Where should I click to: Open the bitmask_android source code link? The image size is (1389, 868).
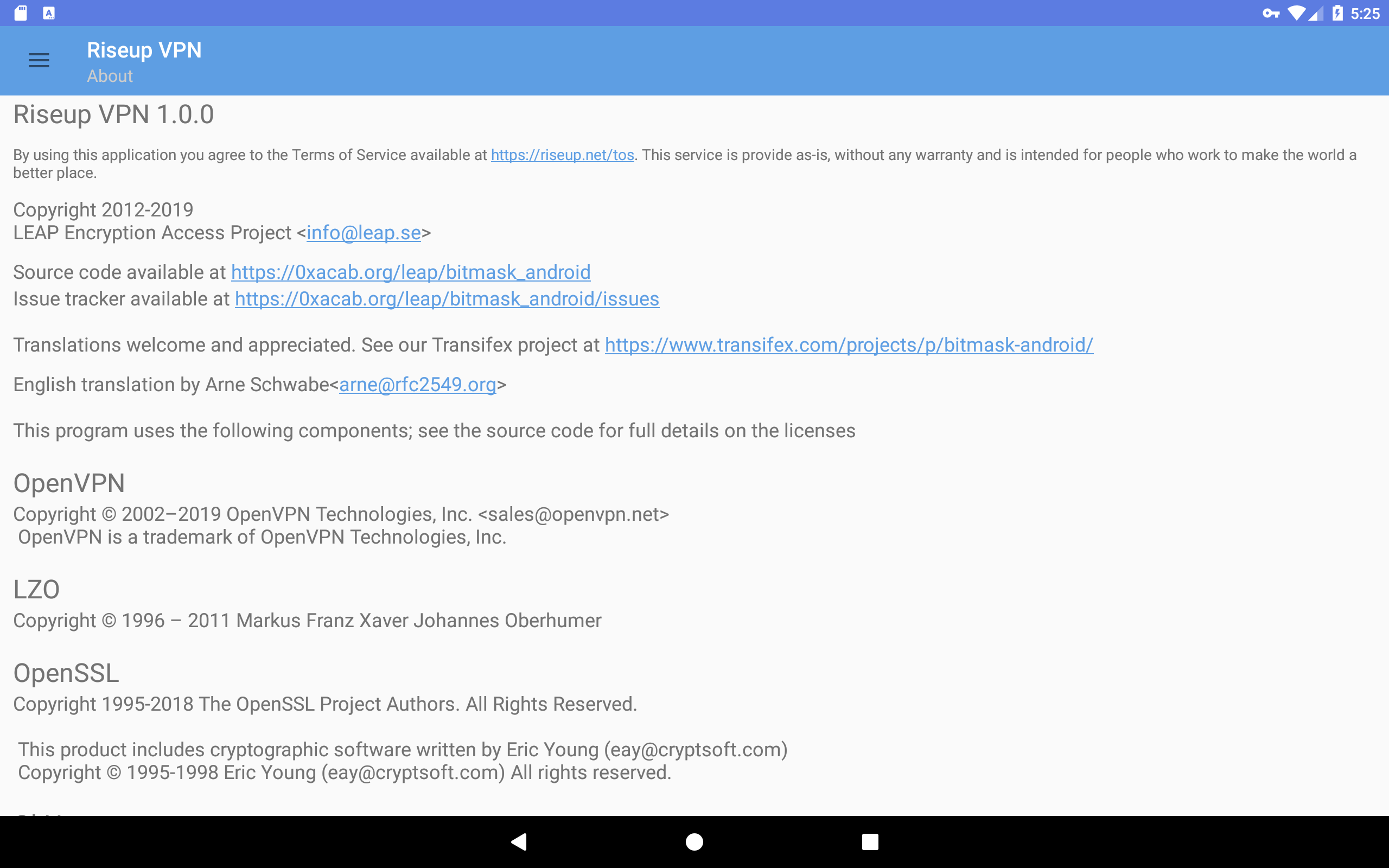pyautogui.click(x=410, y=272)
